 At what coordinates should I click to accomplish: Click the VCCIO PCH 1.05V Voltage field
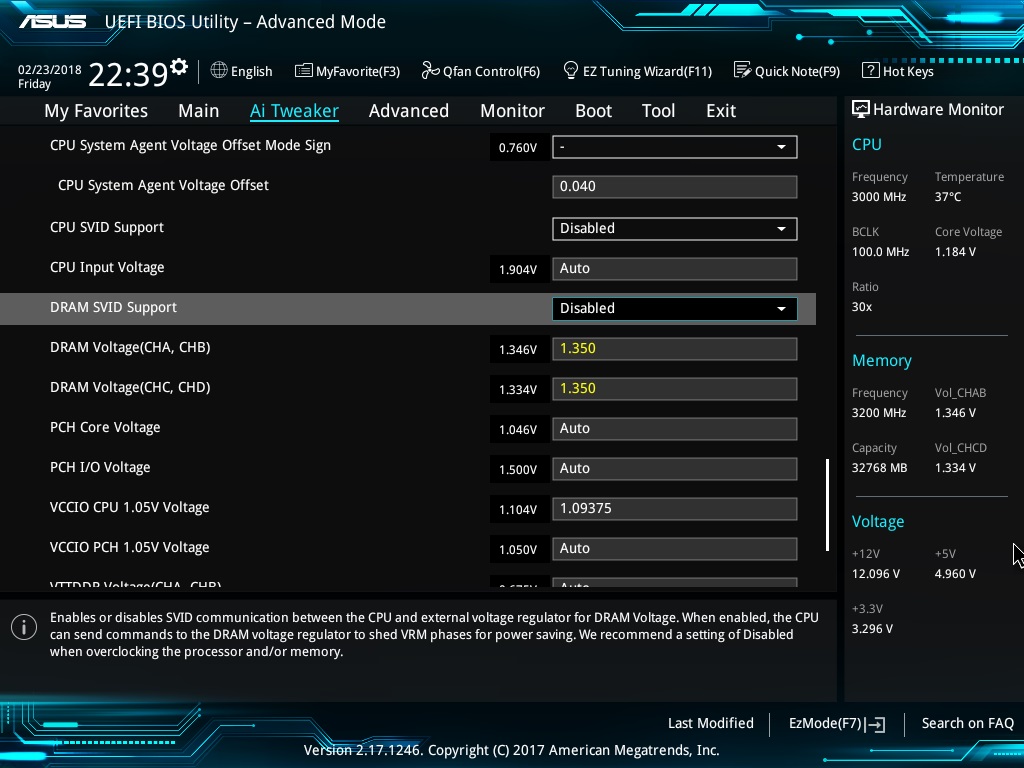[675, 549]
